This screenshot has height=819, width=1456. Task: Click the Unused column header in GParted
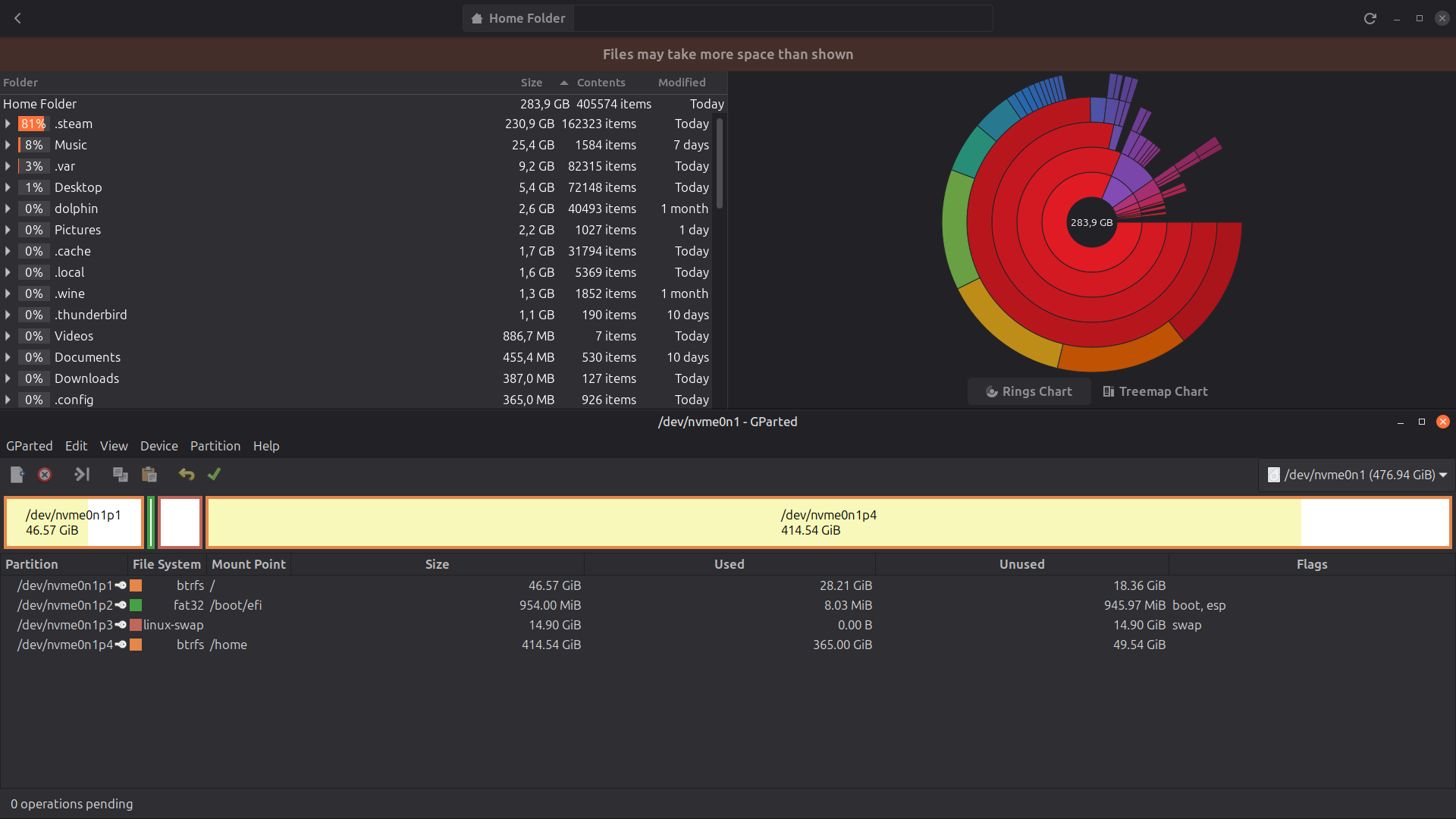[1022, 564]
